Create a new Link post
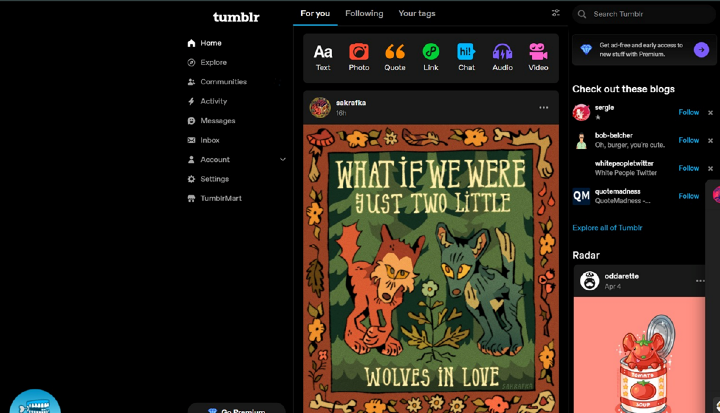 (x=431, y=57)
